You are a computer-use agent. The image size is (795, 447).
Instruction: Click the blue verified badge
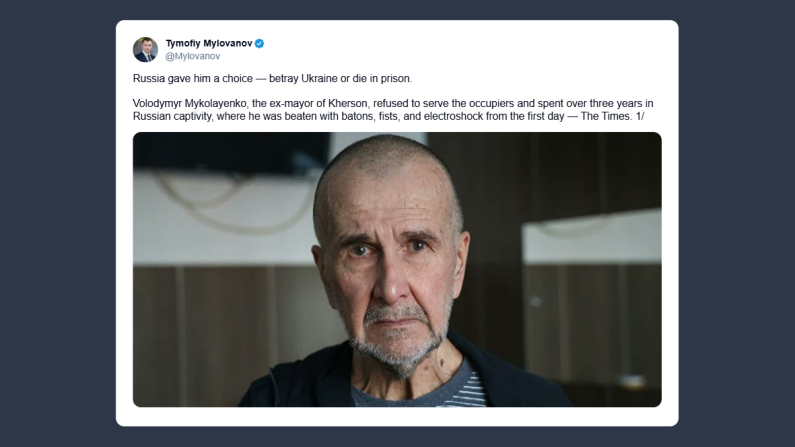pos(259,44)
